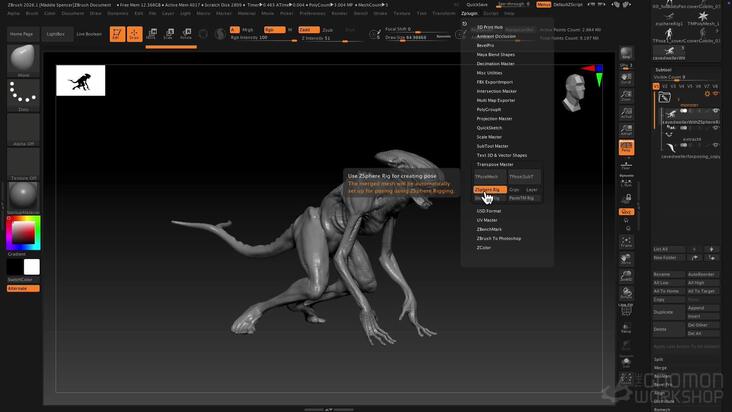Image resolution: width=732 pixels, height=412 pixels.
Task: Toggle PolyF Line Fill display
Action: click(626, 310)
